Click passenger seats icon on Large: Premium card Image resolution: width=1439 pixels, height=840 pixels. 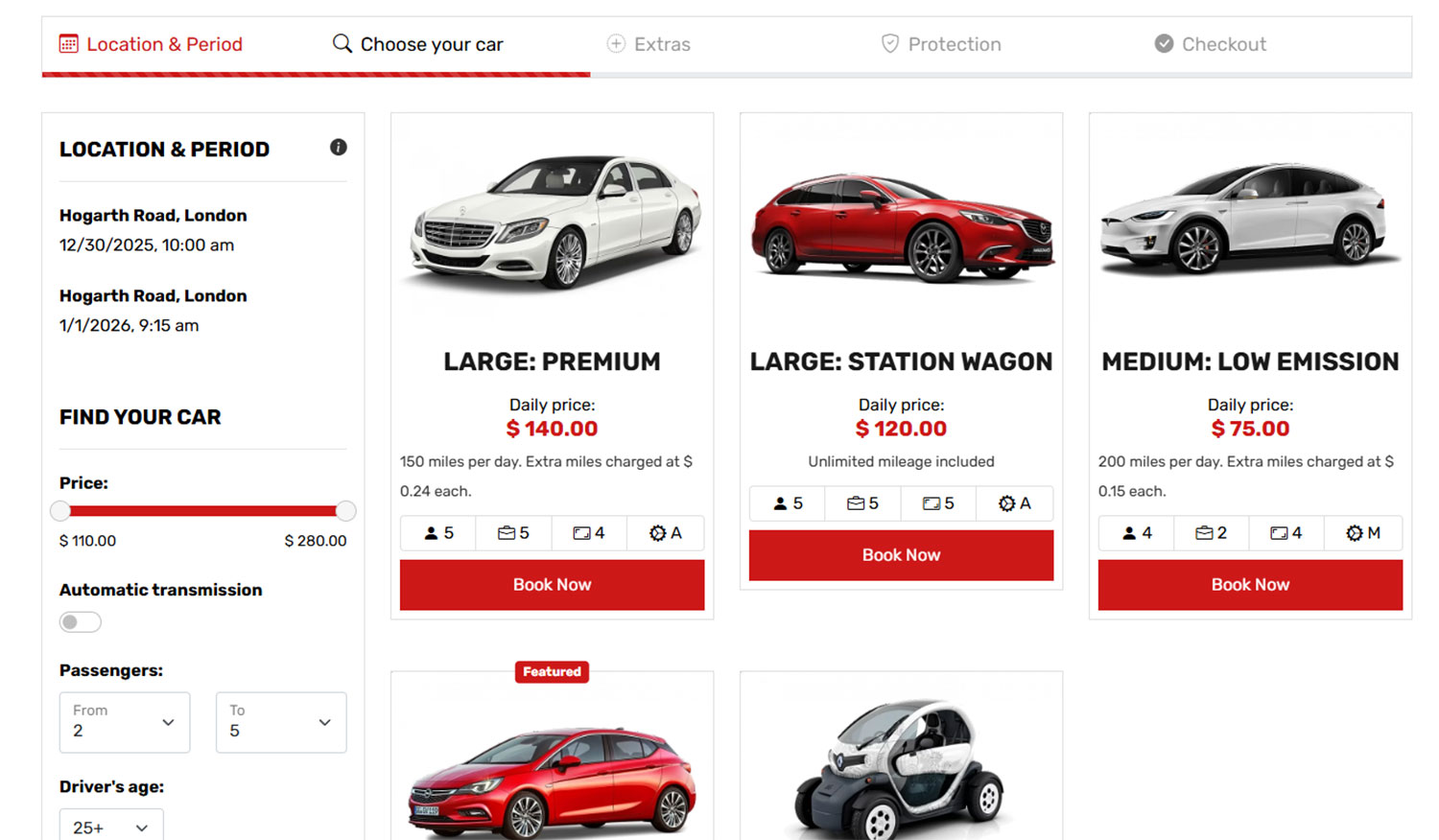[432, 533]
